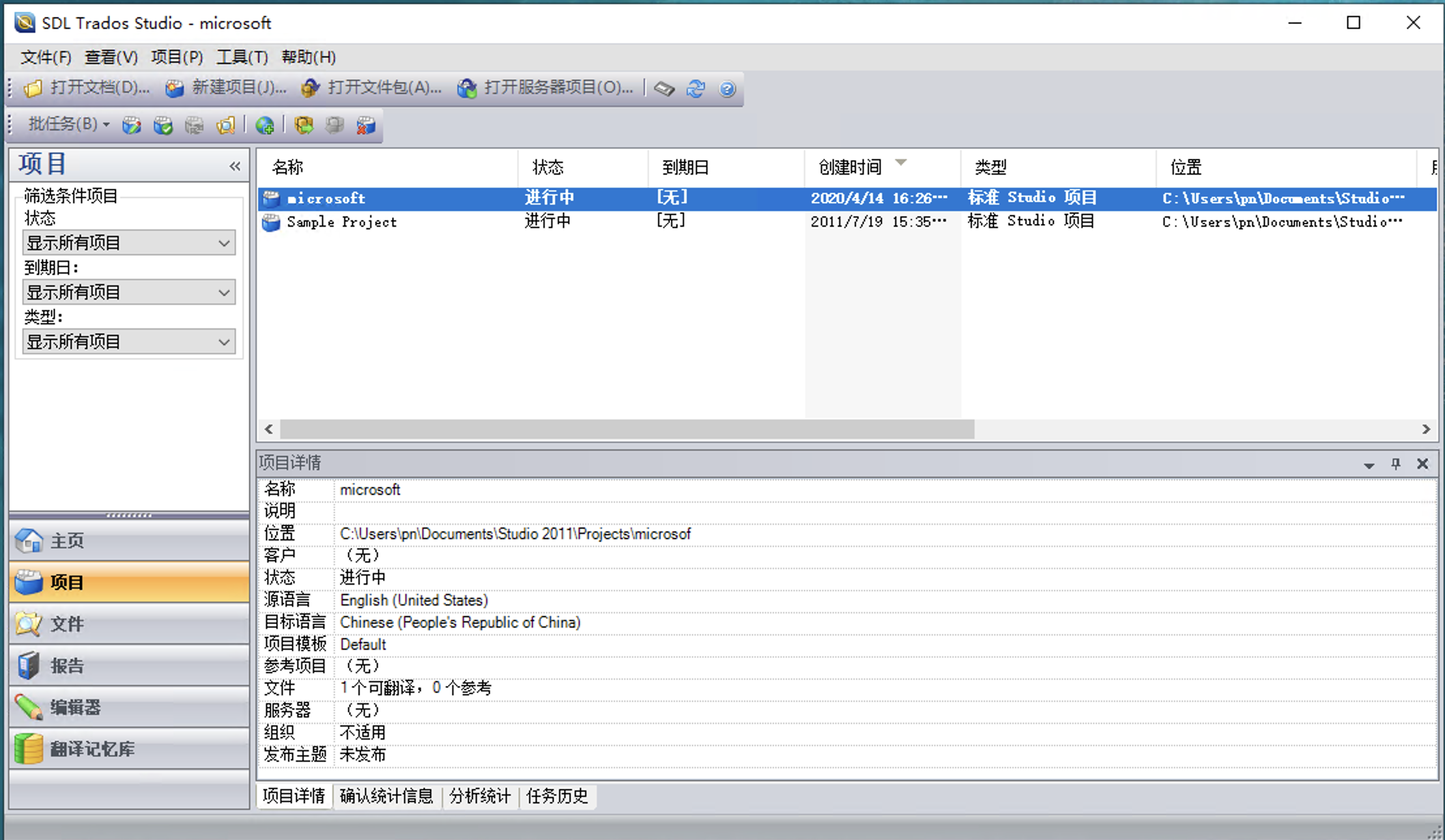Select the project settings pencil icon

132,125
